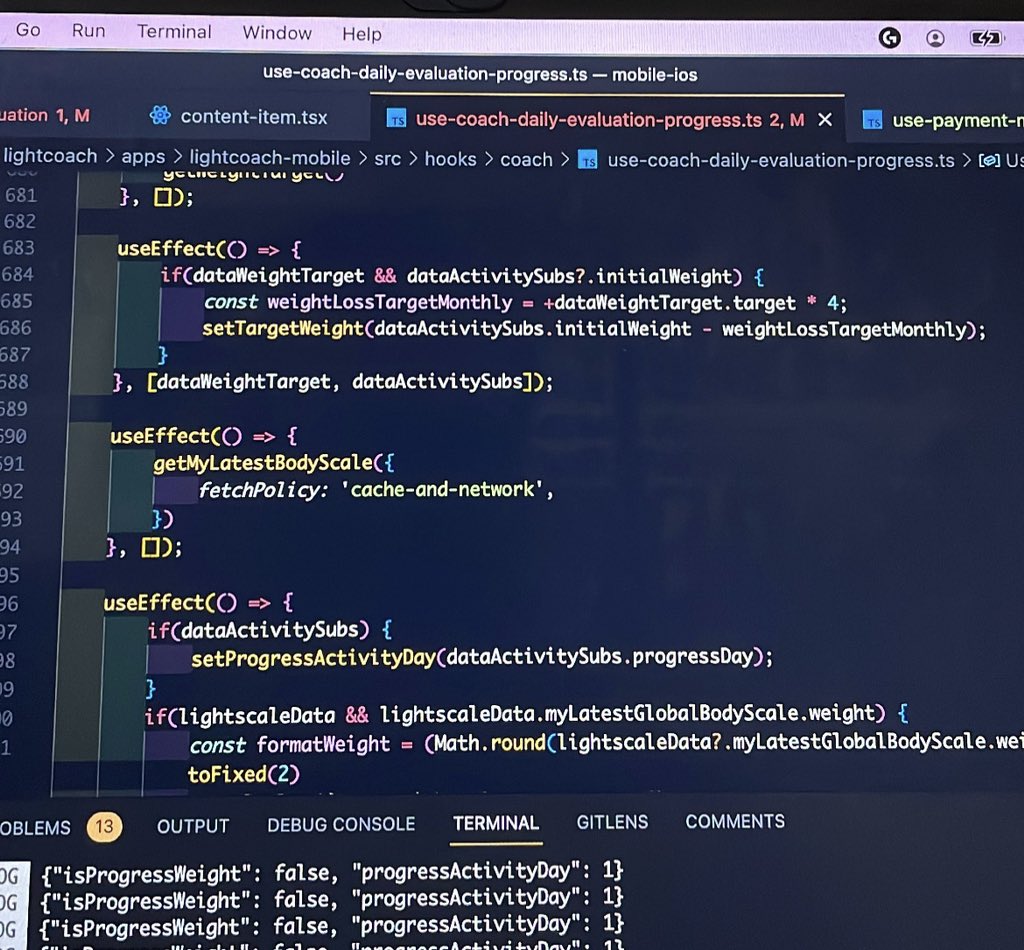Click the TS icon on use-payment tab
Viewport: 1024px width, 950px height.
click(x=872, y=121)
